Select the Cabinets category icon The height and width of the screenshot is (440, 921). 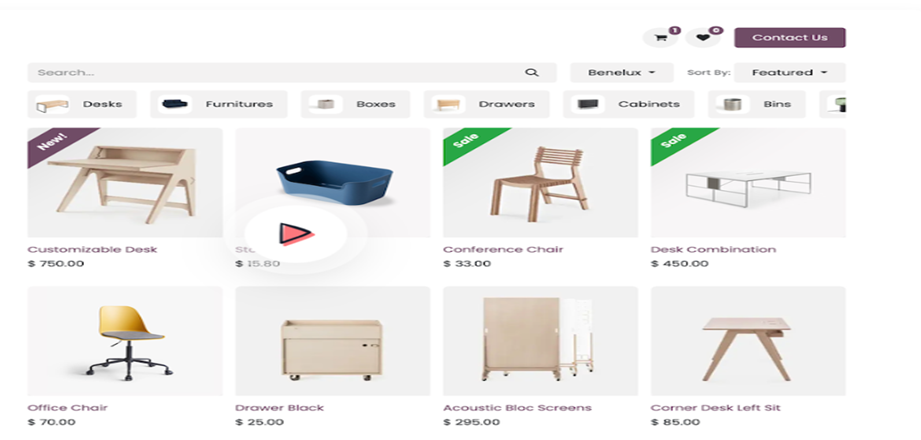[x=587, y=105]
